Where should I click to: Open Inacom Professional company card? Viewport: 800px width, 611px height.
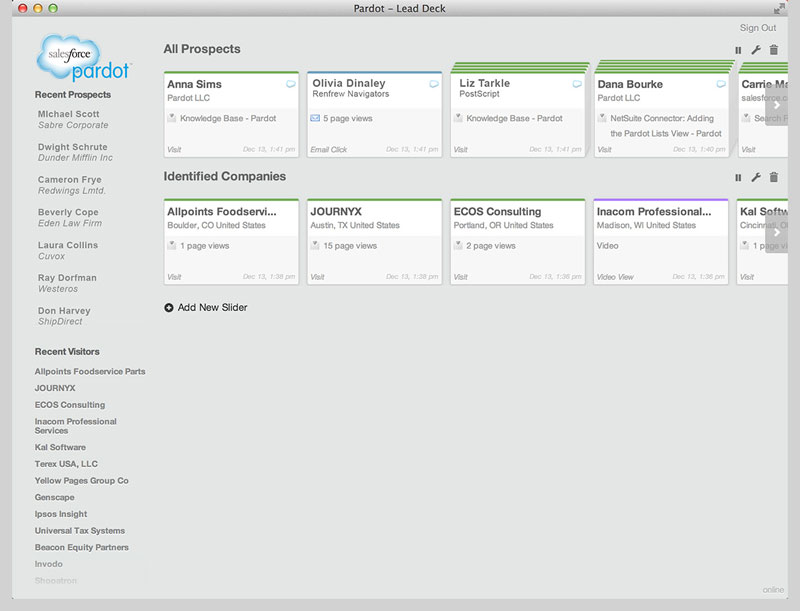(661, 242)
